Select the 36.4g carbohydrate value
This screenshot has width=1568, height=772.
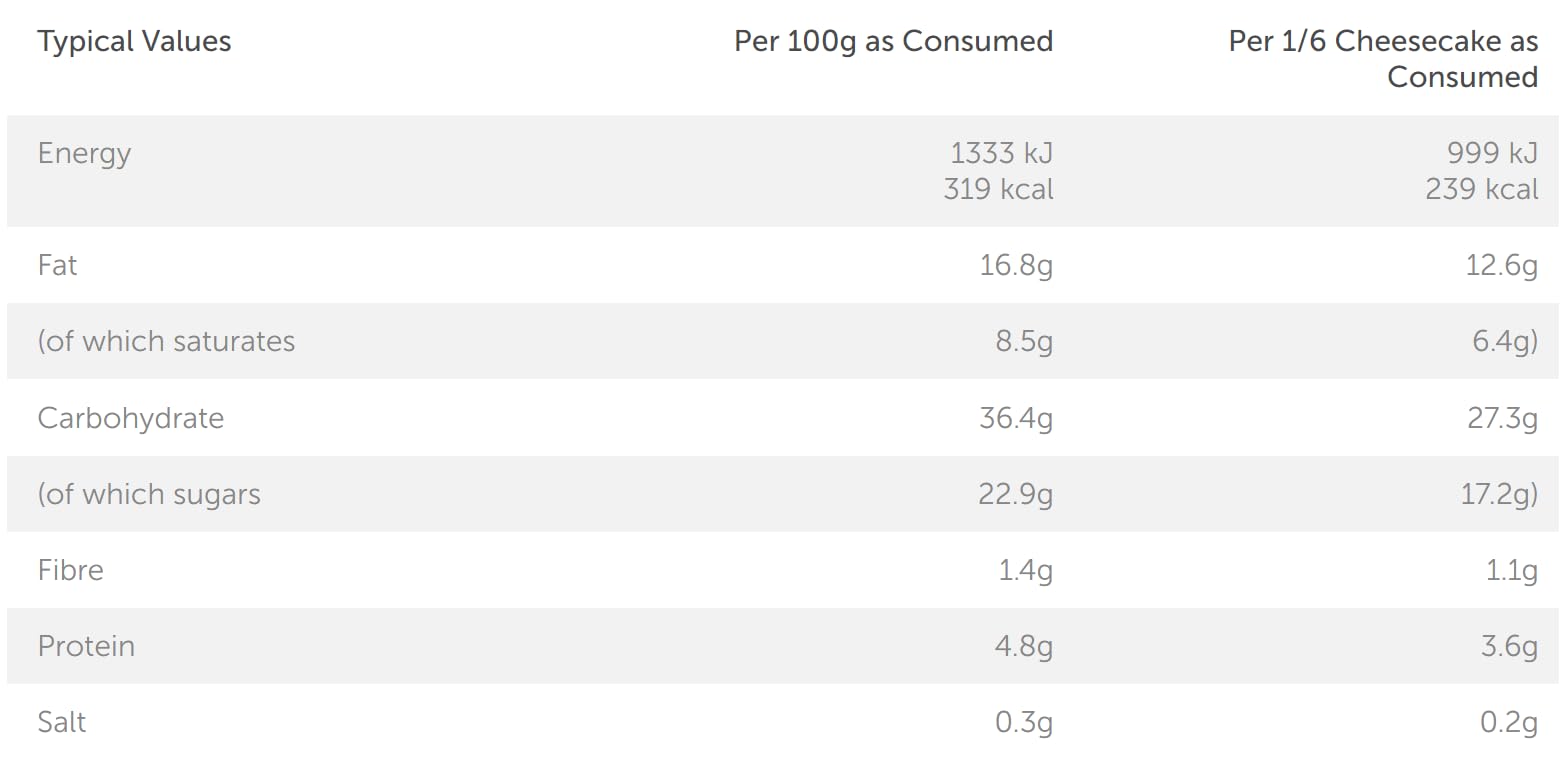1016,418
